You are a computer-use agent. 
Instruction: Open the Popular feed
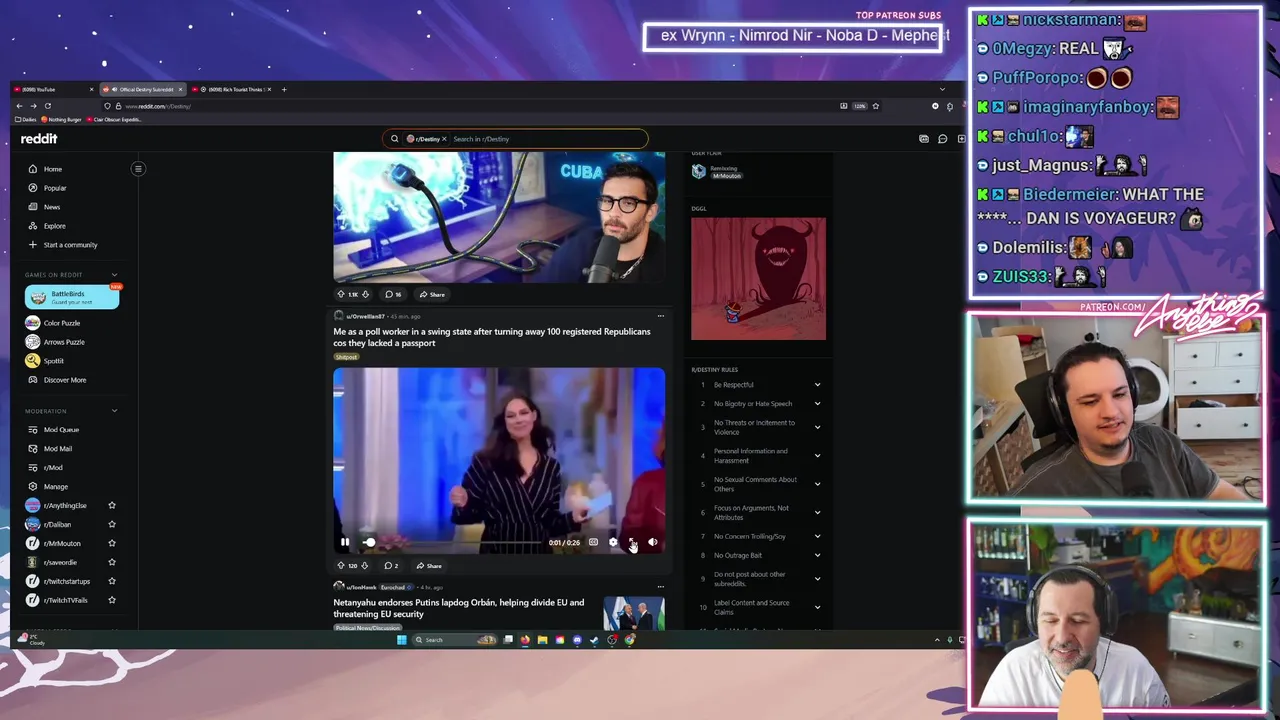coord(47,188)
